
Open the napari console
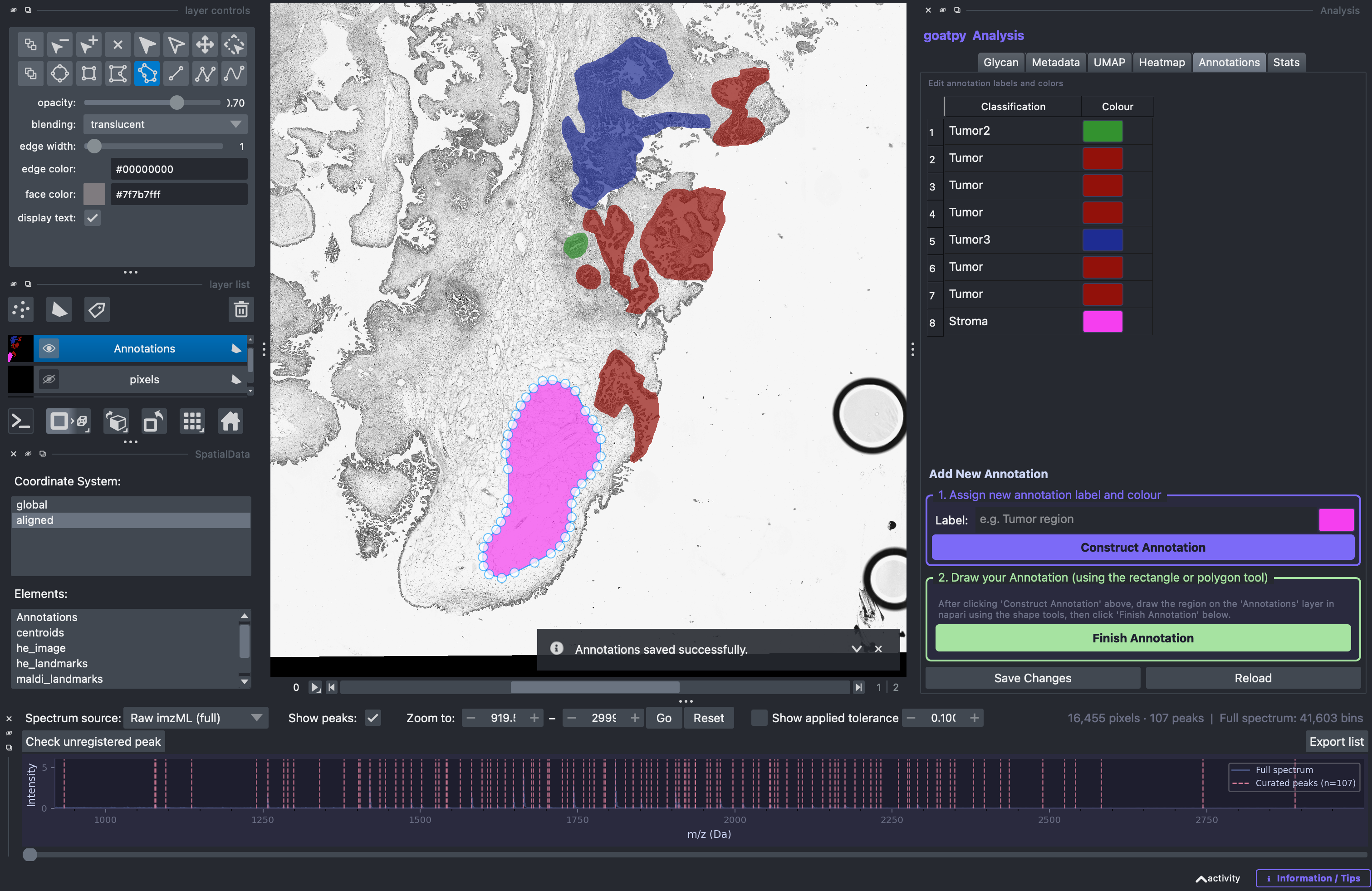(x=21, y=422)
